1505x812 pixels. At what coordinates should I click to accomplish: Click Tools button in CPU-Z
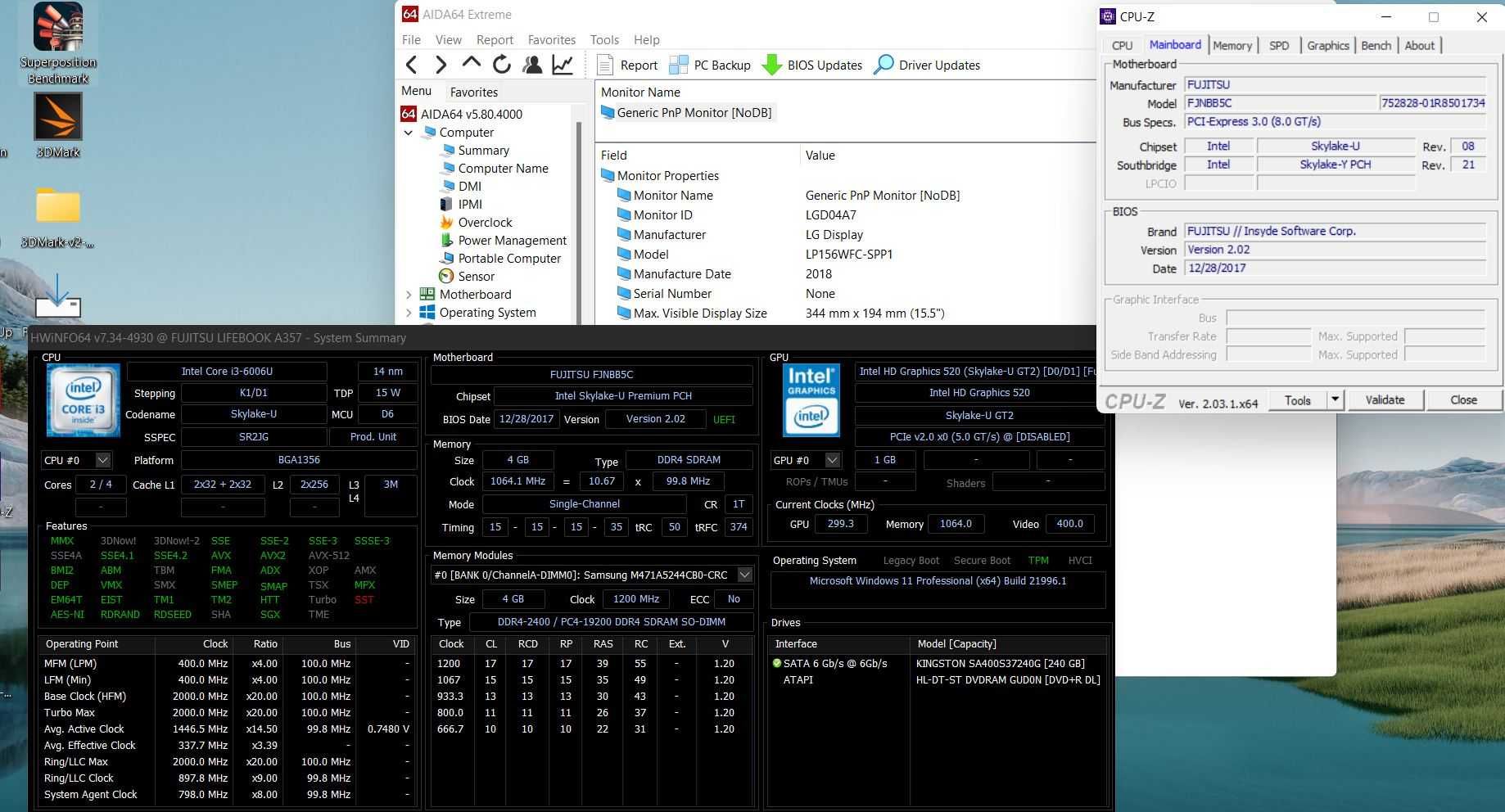click(1298, 399)
